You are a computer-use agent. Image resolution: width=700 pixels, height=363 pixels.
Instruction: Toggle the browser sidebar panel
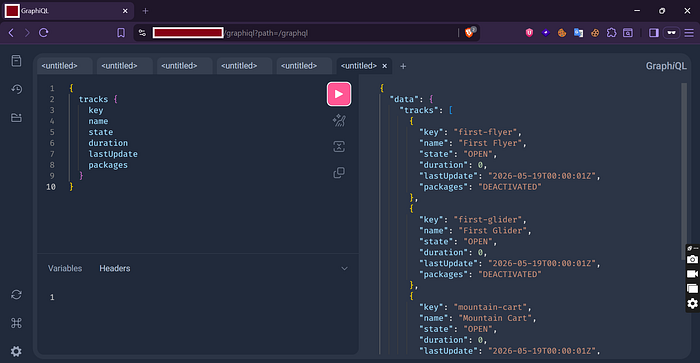654,33
